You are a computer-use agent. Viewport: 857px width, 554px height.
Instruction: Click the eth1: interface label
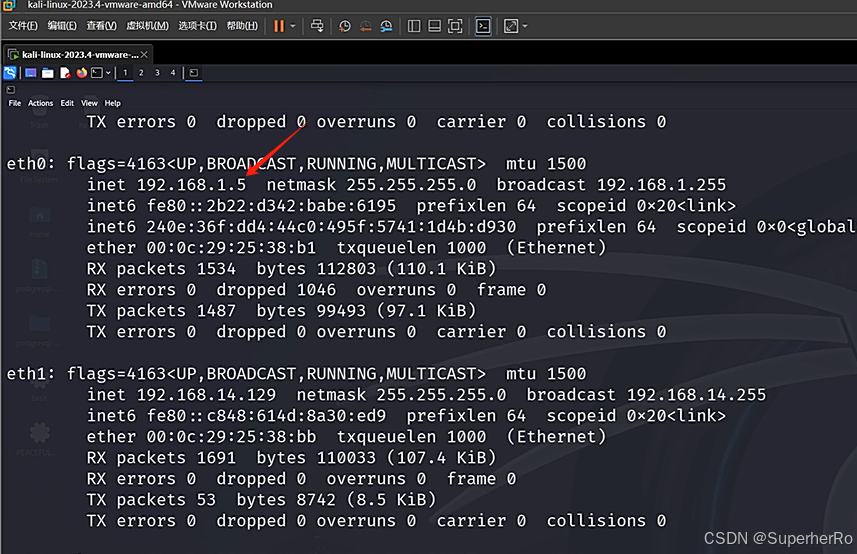click(x=31, y=374)
